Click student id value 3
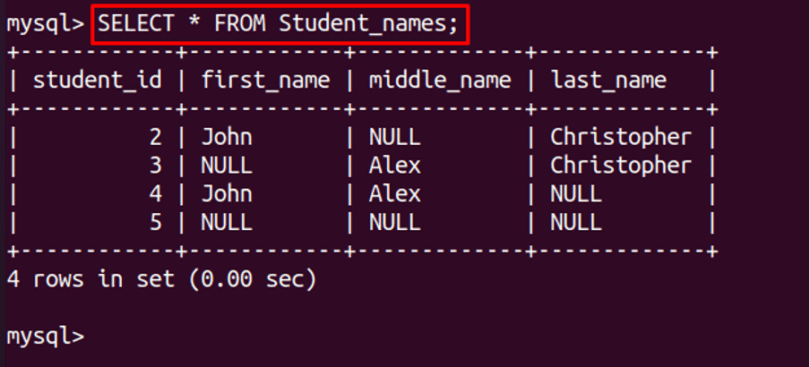810x367 pixels. tap(155, 165)
